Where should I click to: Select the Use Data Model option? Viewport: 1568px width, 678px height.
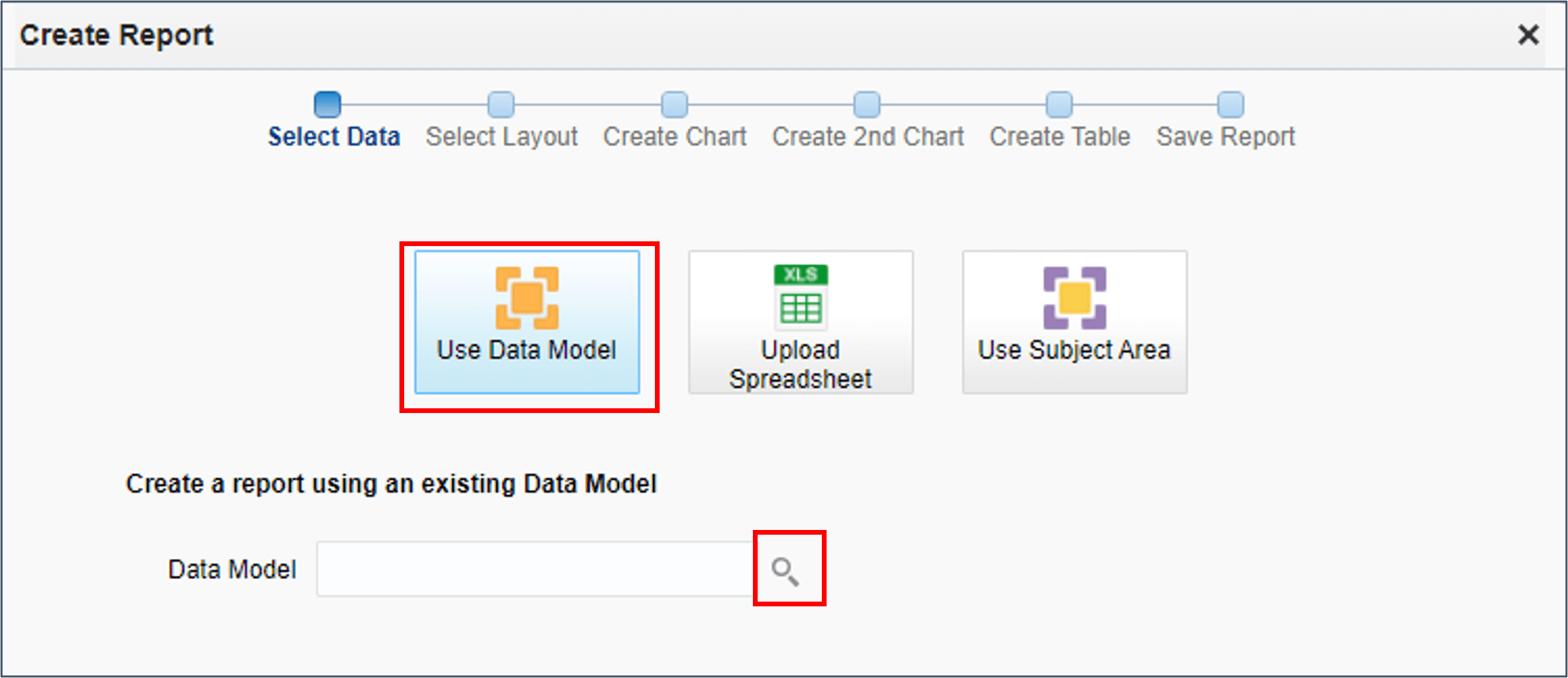pos(527,322)
